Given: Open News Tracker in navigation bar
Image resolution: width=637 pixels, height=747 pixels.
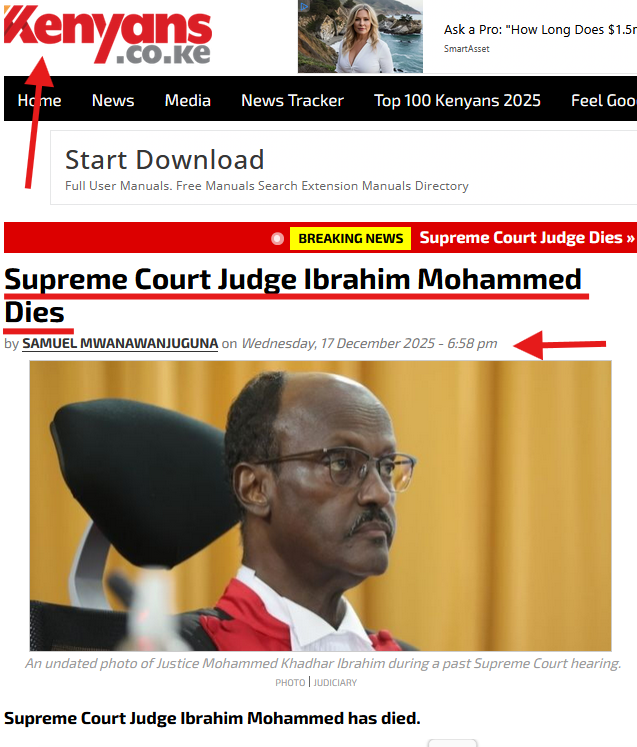Looking at the screenshot, I should click(x=292, y=101).
